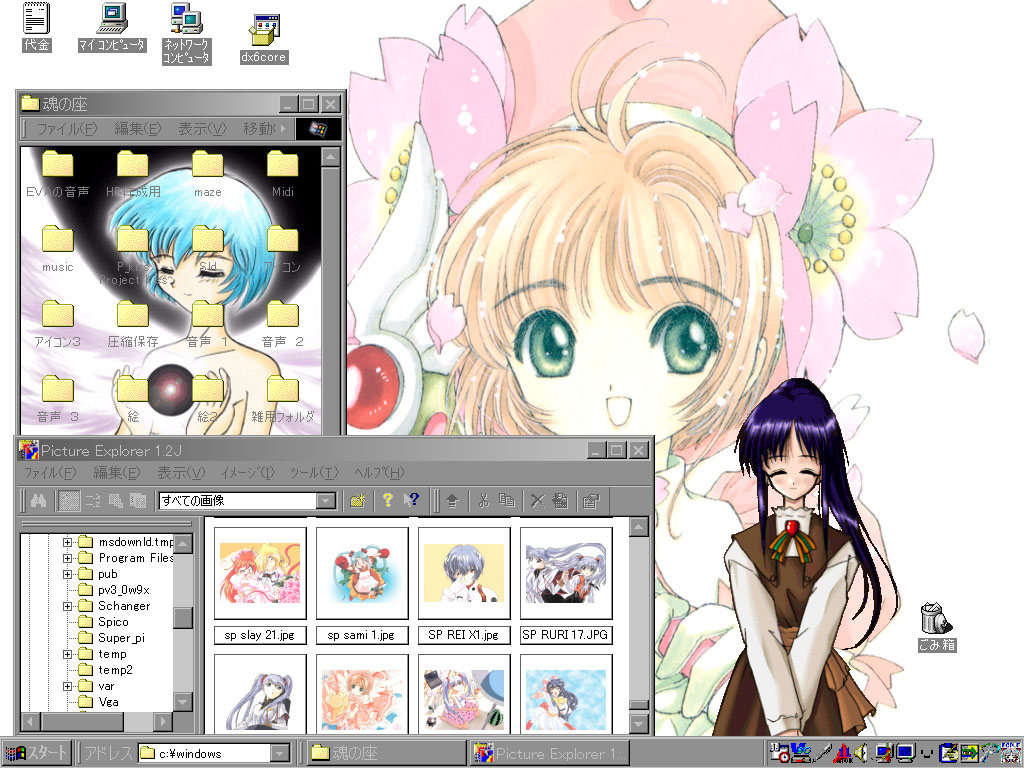Screen dimensions: 1024x768
Task: Select the Midi folder icon
Action: tap(283, 174)
